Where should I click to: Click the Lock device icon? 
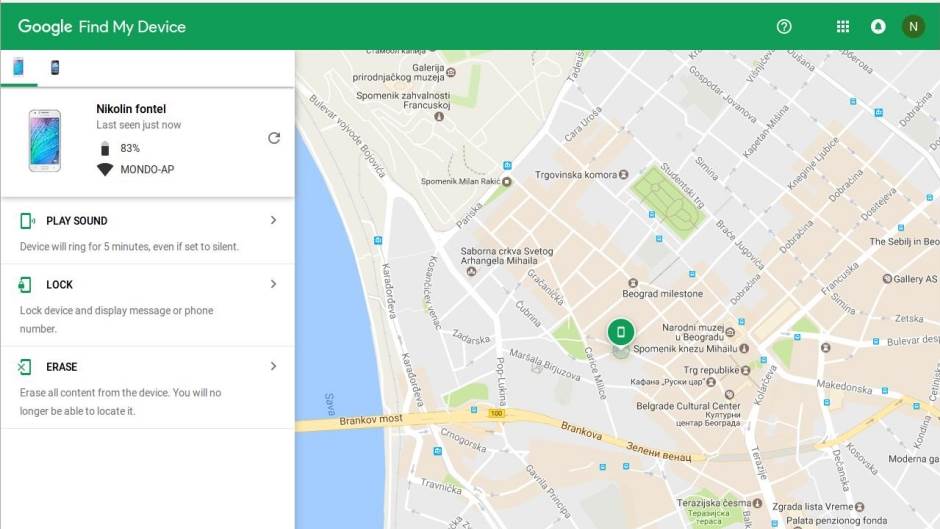tap(25, 285)
